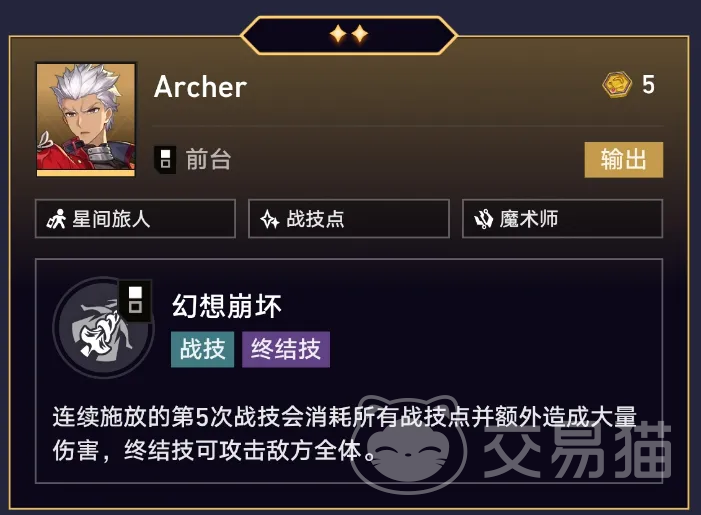Screen dimensions: 701x515
Task: Select the purple 终结技 tag
Action: pos(286,349)
